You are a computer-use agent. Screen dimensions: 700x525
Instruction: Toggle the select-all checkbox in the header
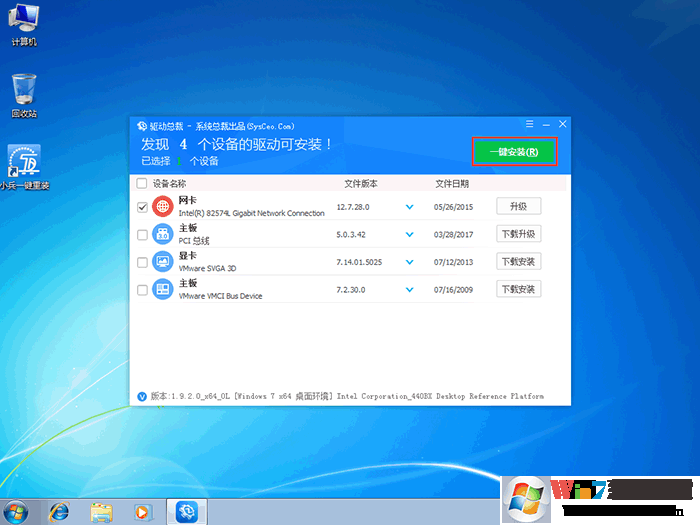point(141,184)
